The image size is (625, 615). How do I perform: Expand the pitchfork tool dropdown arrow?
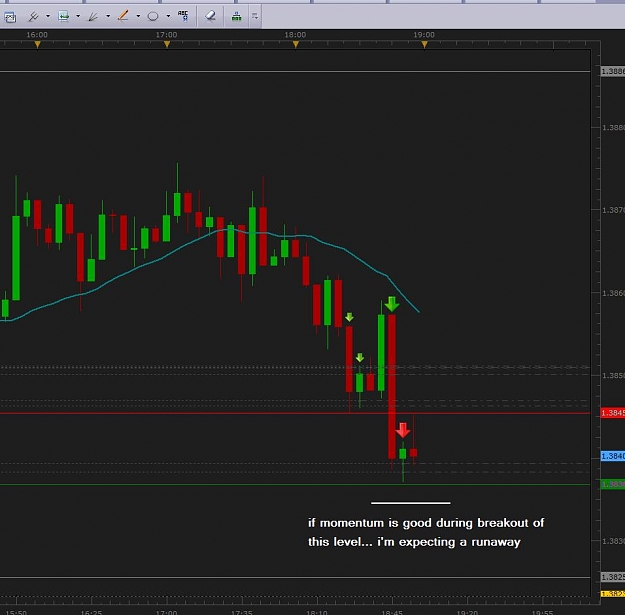tap(48, 16)
